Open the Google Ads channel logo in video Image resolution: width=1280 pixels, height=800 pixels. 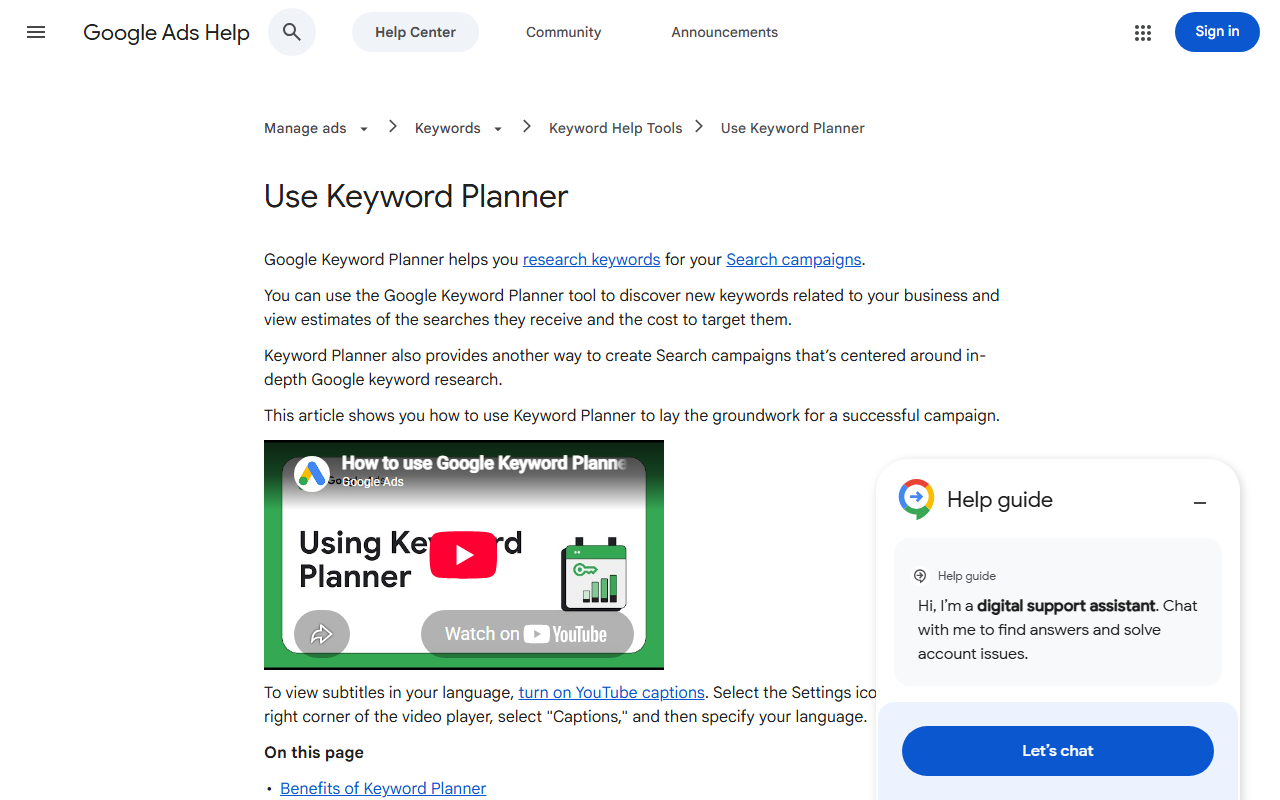click(x=312, y=473)
